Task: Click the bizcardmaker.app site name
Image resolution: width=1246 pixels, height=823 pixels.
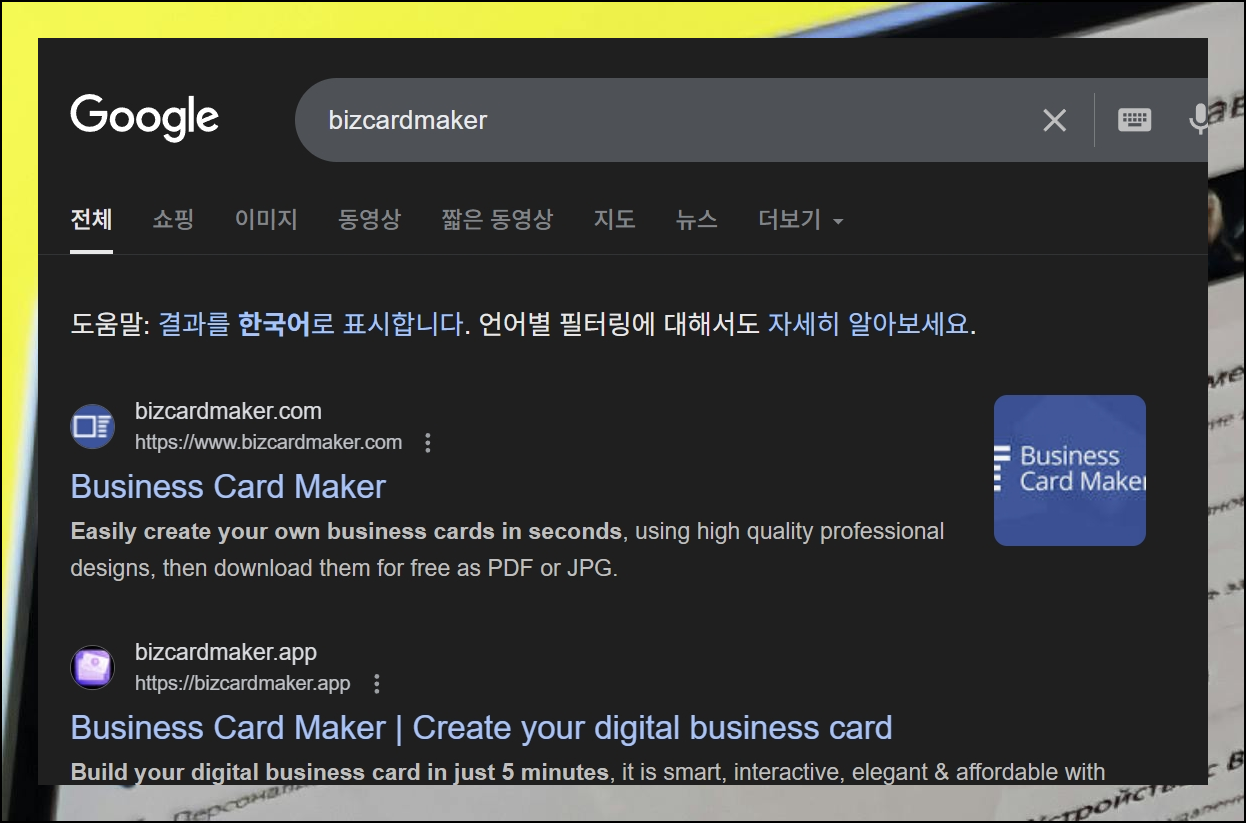Action: pos(226,653)
